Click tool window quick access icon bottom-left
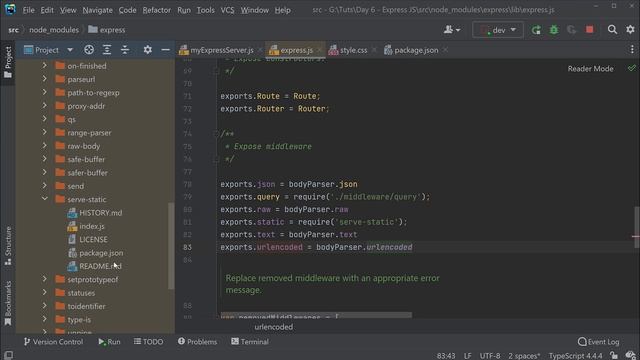 coord(8,355)
